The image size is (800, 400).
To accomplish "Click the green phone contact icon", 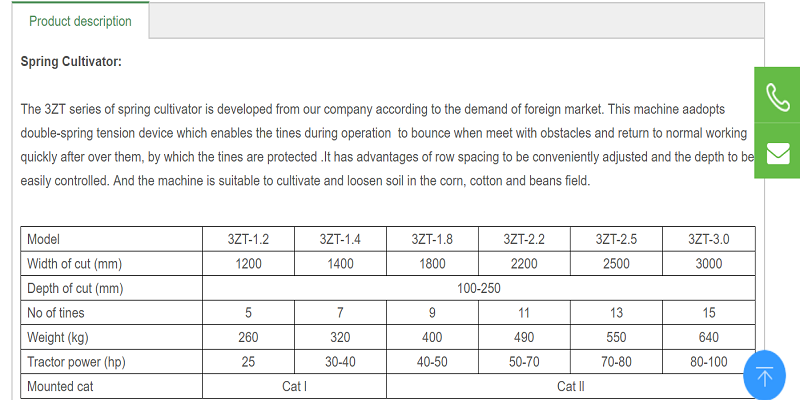I will pyautogui.click(x=777, y=95).
